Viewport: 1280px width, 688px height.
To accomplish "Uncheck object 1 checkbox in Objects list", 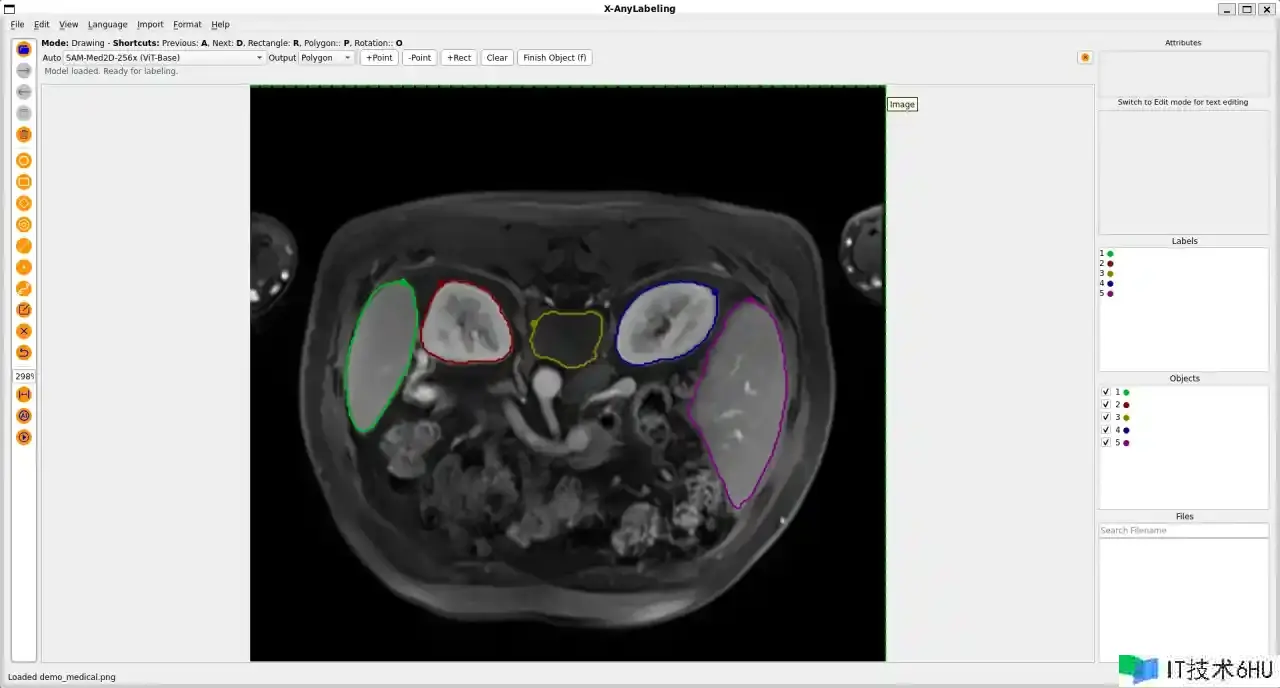I will 1106,392.
